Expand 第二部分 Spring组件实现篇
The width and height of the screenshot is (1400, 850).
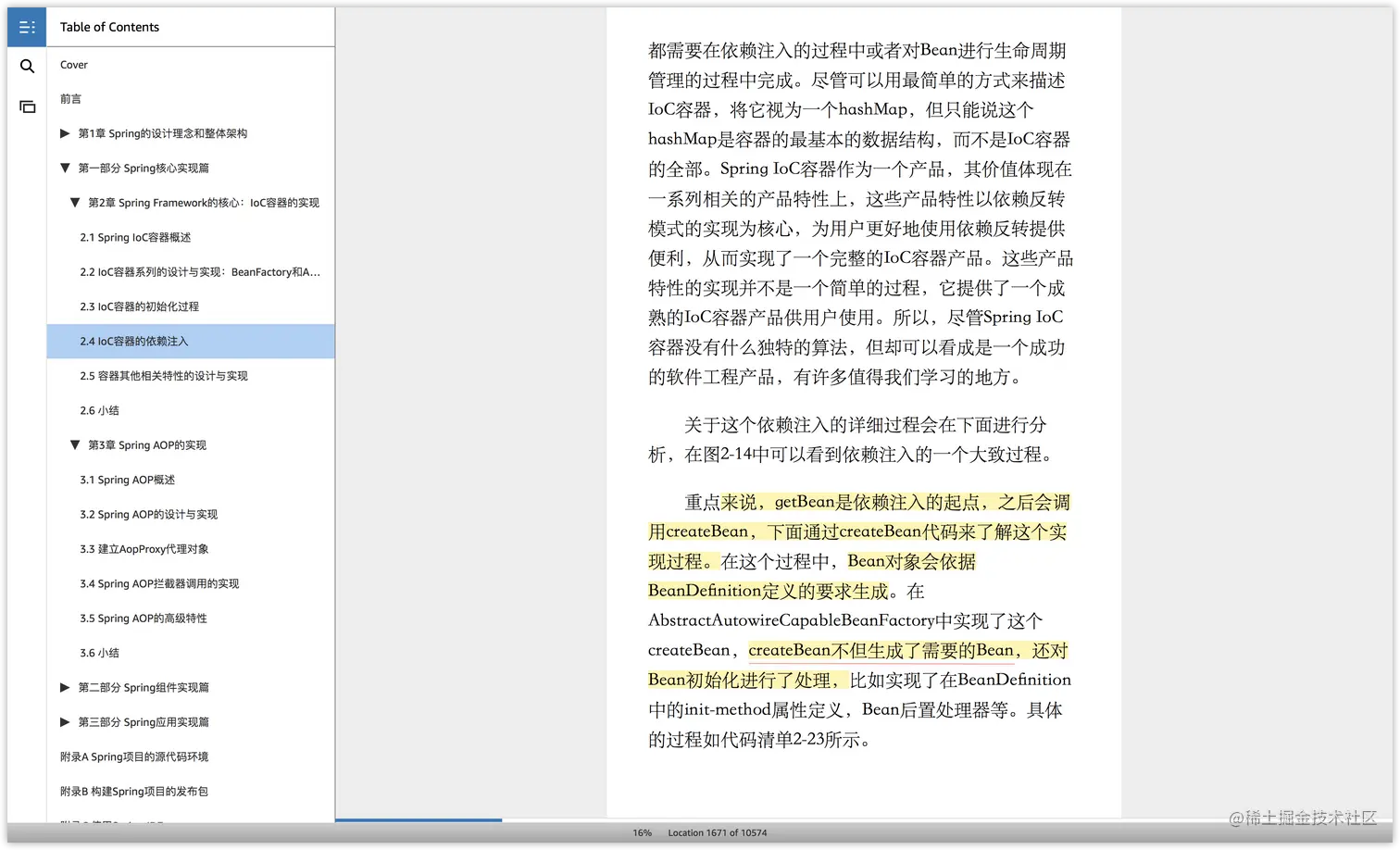[65, 687]
